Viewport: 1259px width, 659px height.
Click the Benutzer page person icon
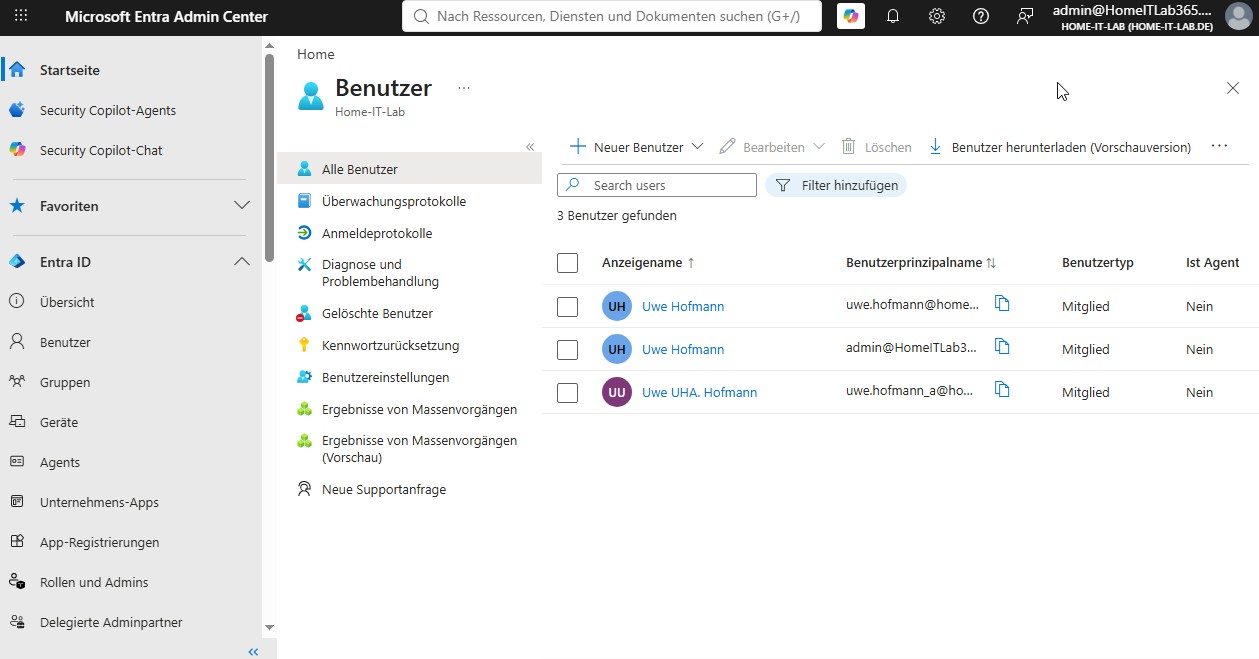[x=312, y=96]
